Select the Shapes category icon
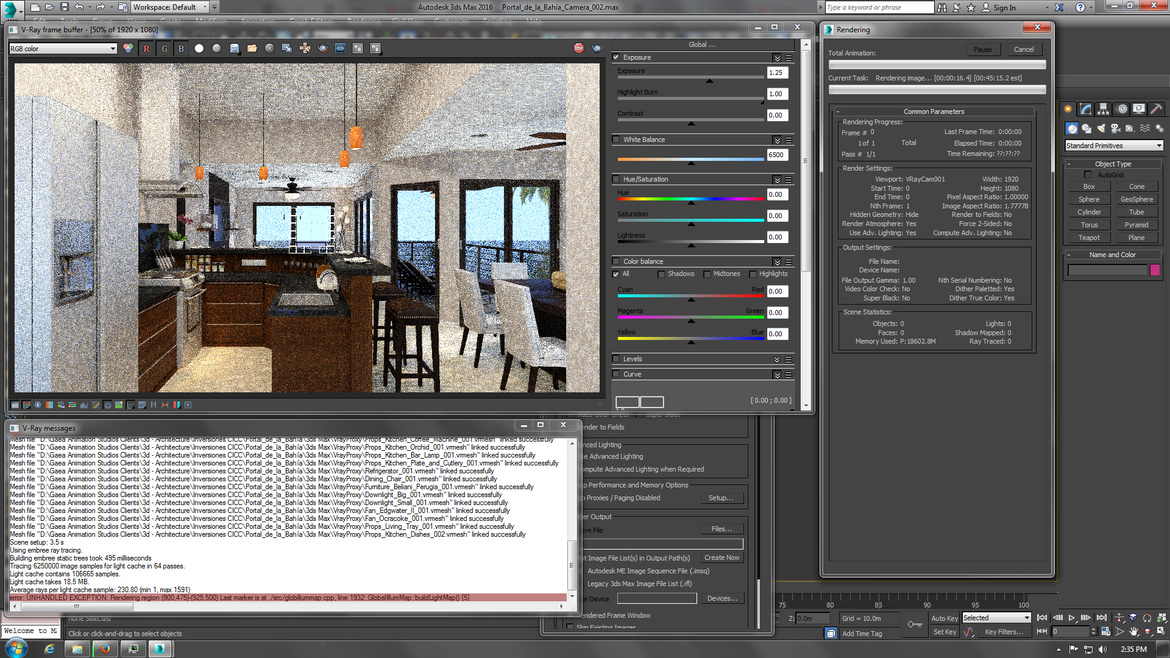1170x658 pixels. pyautogui.click(x=1087, y=128)
